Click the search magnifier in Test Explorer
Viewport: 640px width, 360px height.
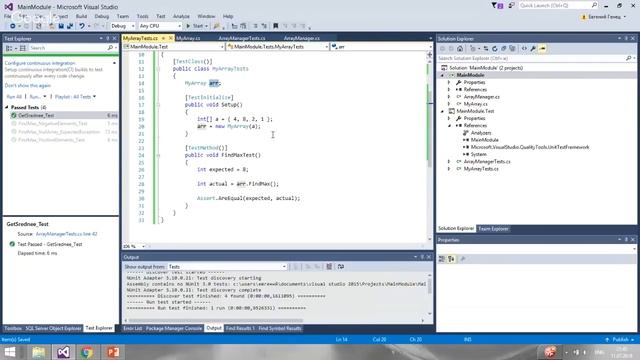click(x=110, y=48)
